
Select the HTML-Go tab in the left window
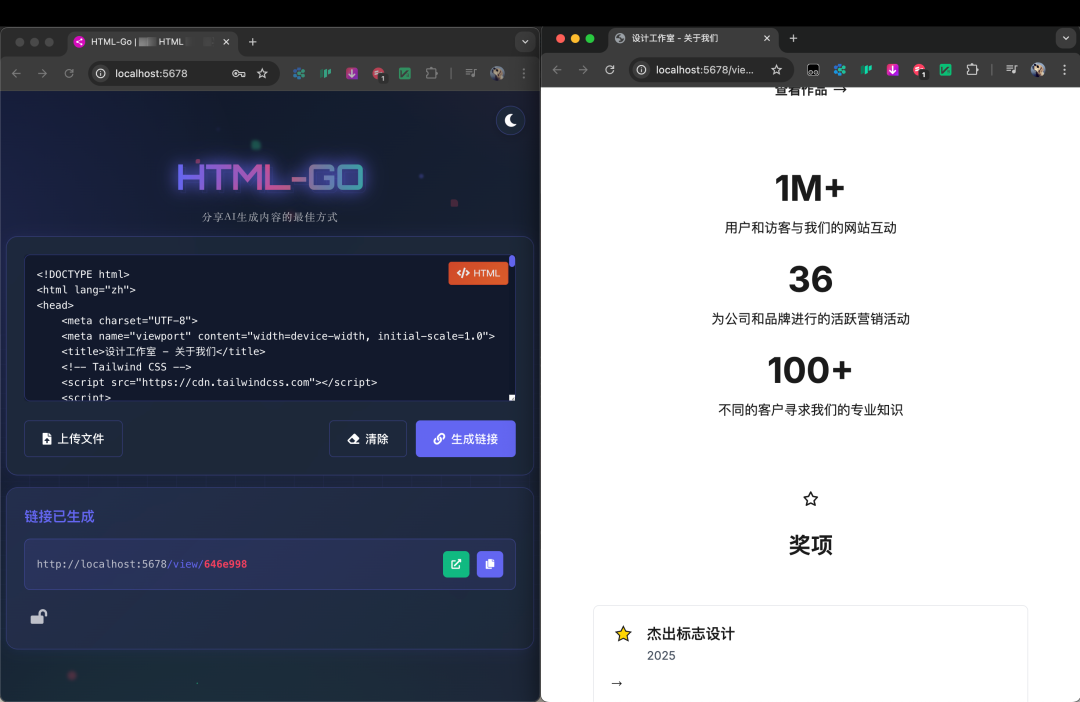tap(150, 42)
